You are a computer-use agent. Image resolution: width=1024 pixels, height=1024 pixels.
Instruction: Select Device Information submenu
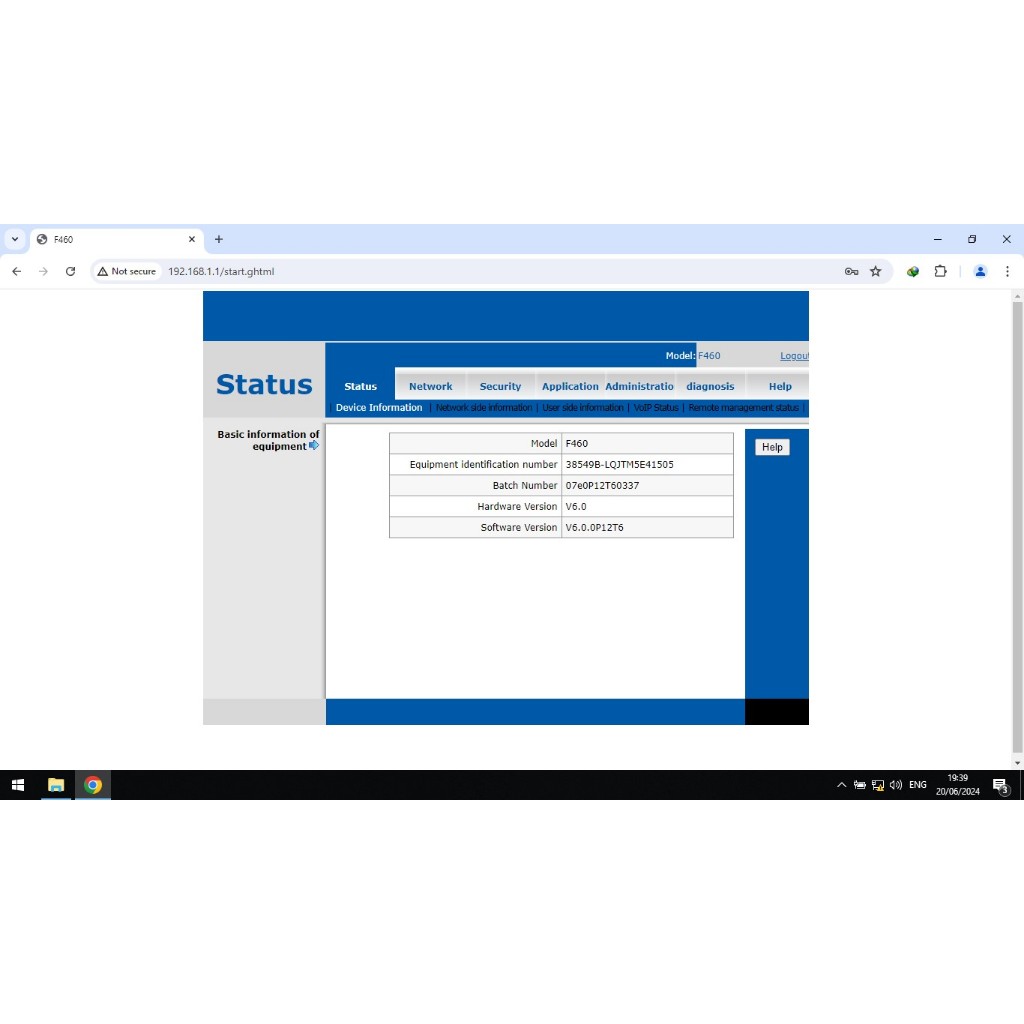point(379,408)
